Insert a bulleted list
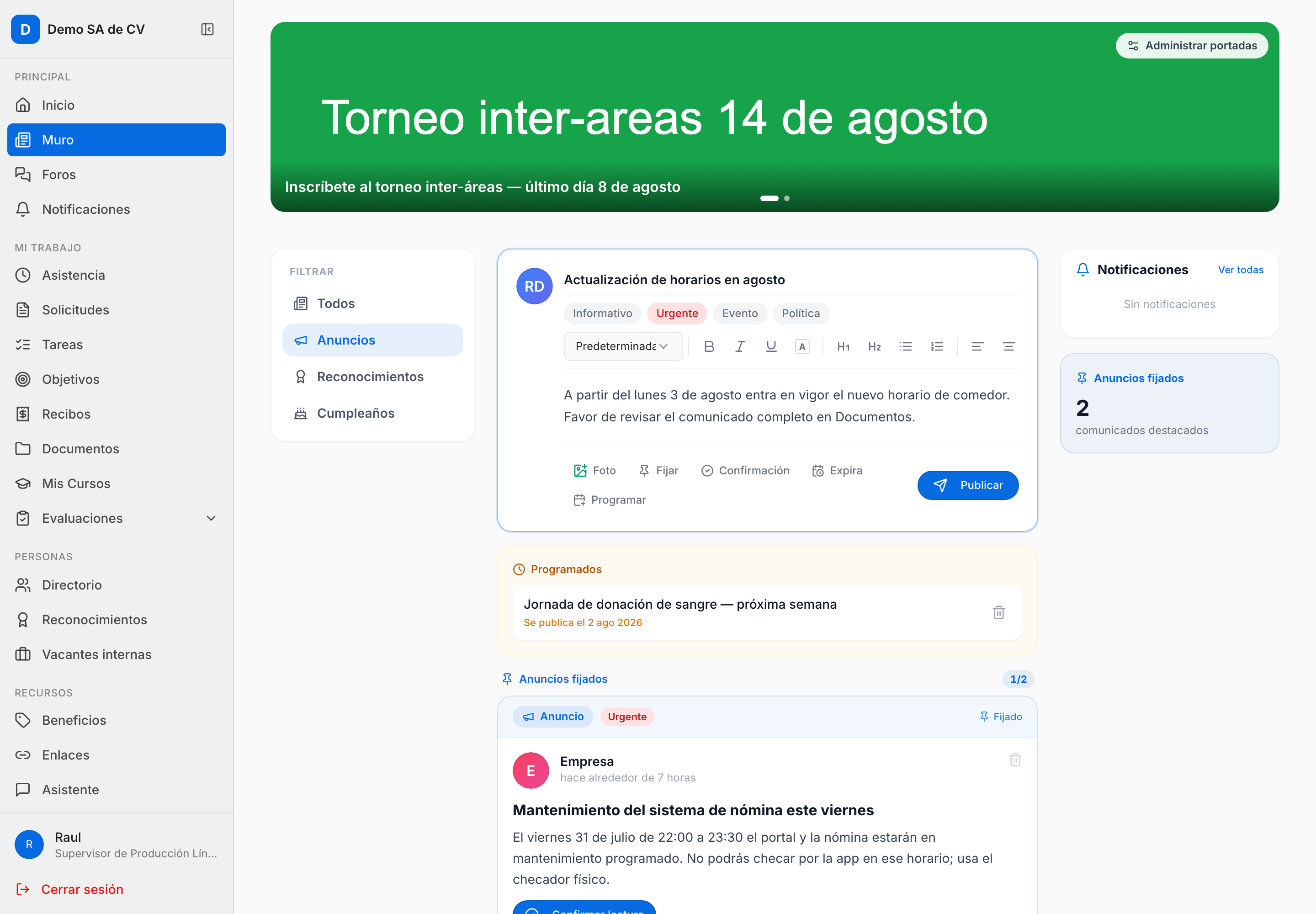 pos(905,346)
